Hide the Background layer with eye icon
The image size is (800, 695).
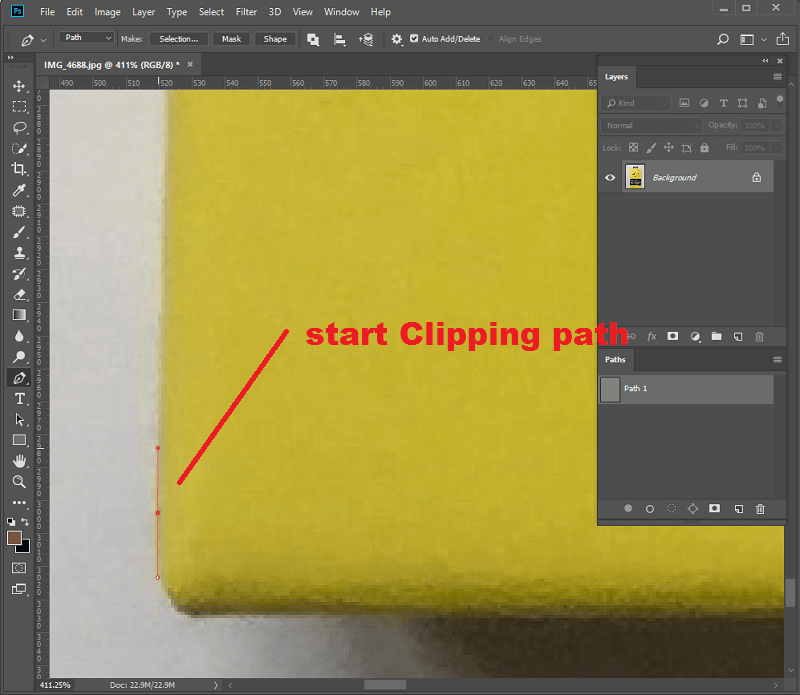click(x=610, y=177)
